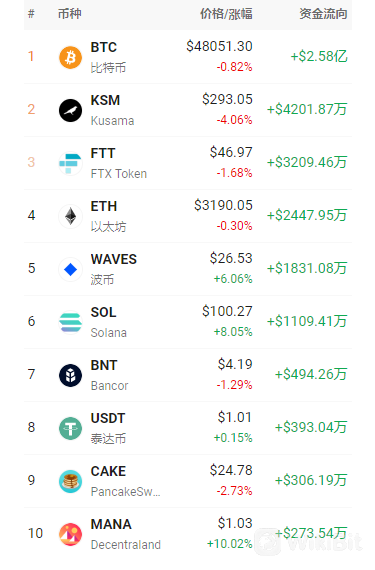Image resolution: width=375 pixels, height=570 pixels.
Task: Click the Solana SOL striped logo
Action: pos(70,322)
